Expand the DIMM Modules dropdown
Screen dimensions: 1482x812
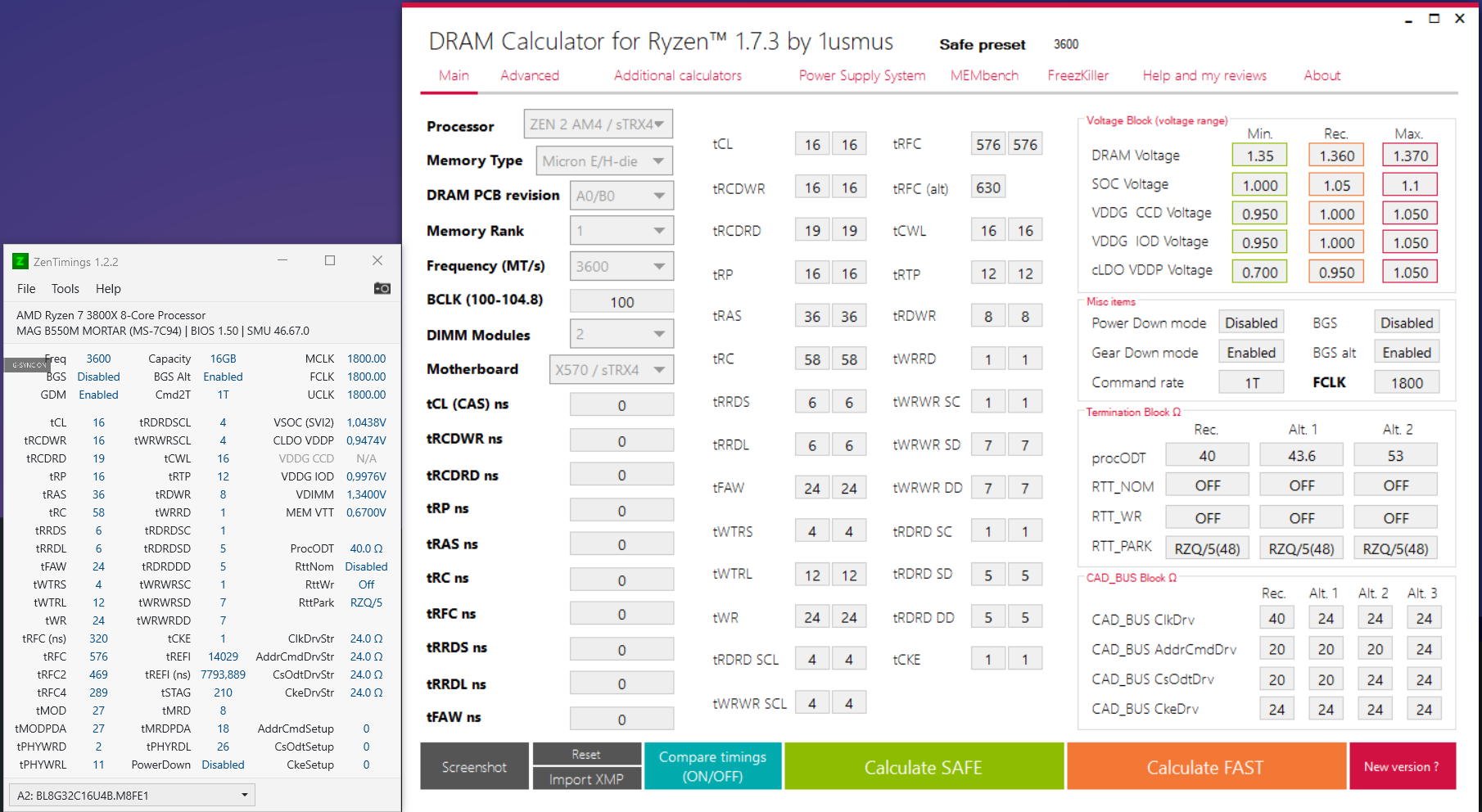coord(621,334)
